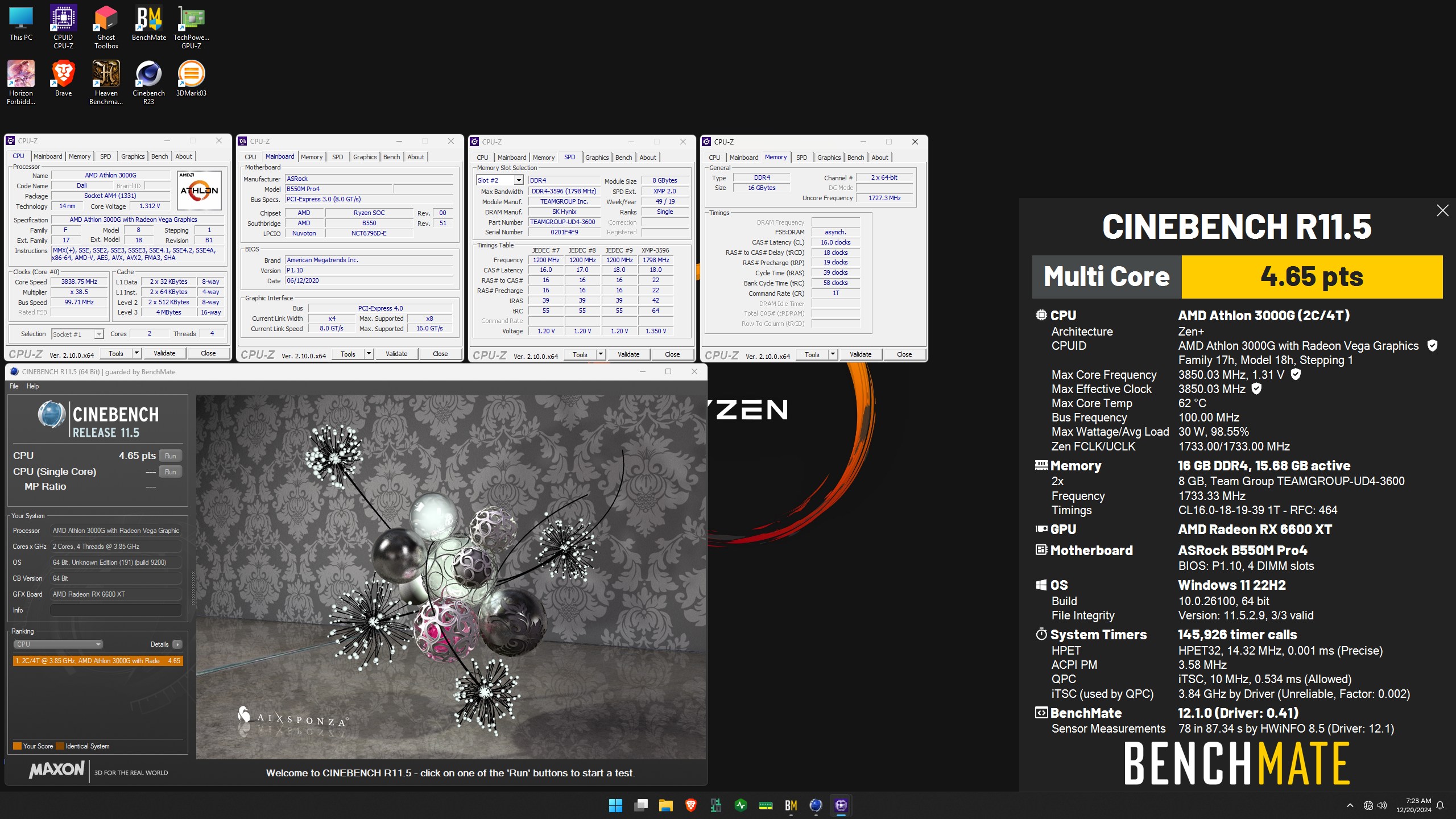Open the Help menu in Cinebench
The image size is (1456, 819).
pyautogui.click(x=33, y=386)
